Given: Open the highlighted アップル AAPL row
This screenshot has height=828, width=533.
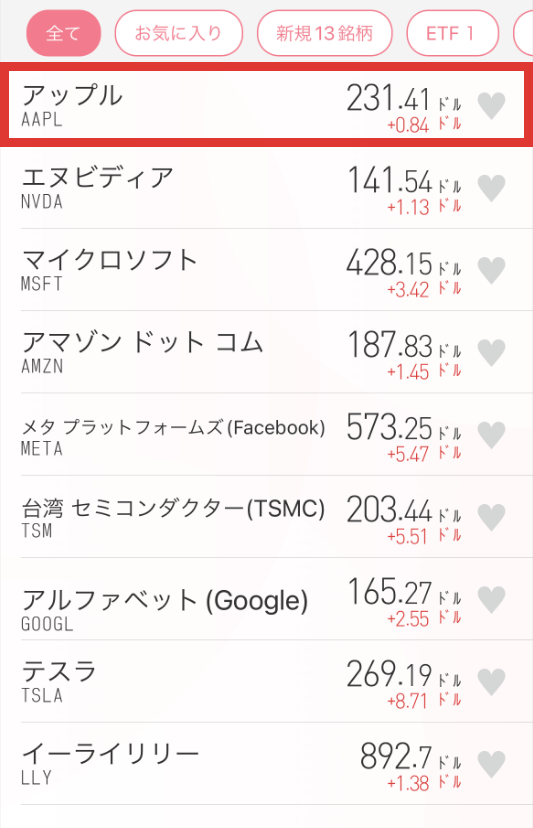Looking at the screenshot, I should [266, 105].
